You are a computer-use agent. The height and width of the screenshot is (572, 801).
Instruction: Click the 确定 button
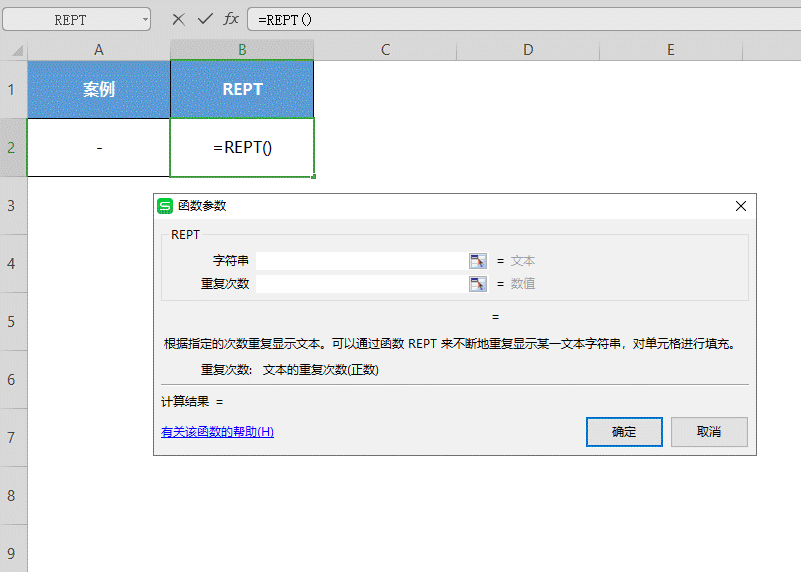pyautogui.click(x=624, y=432)
